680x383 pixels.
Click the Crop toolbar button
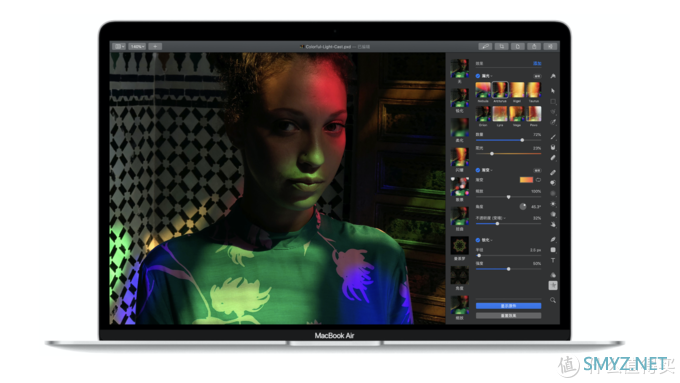pos(502,46)
